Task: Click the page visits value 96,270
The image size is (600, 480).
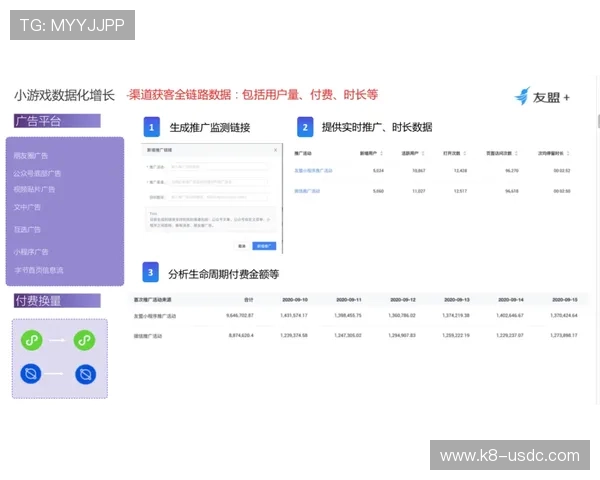Action: click(512, 170)
